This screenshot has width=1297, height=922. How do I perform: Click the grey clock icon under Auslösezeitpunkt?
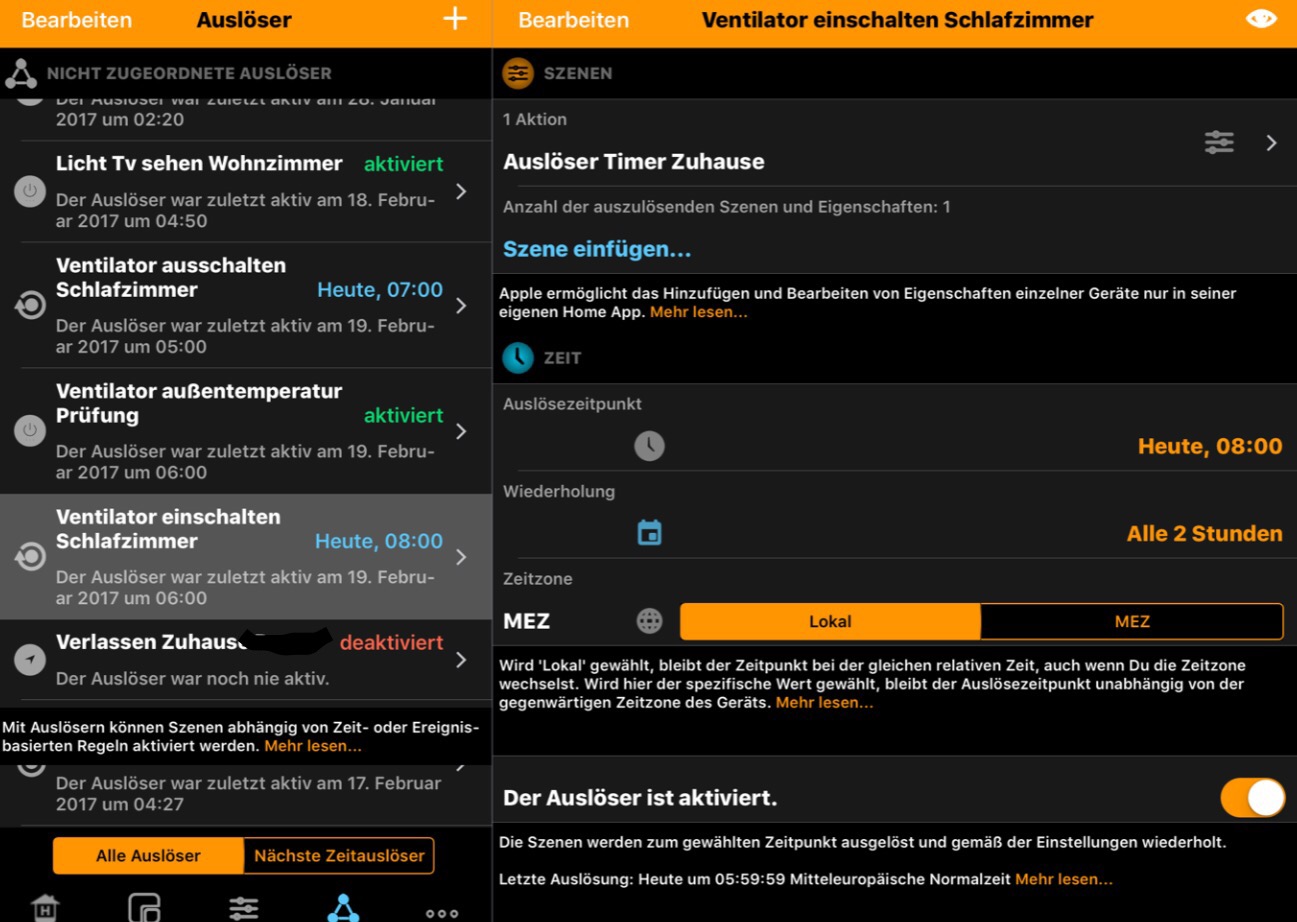coord(649,445)
